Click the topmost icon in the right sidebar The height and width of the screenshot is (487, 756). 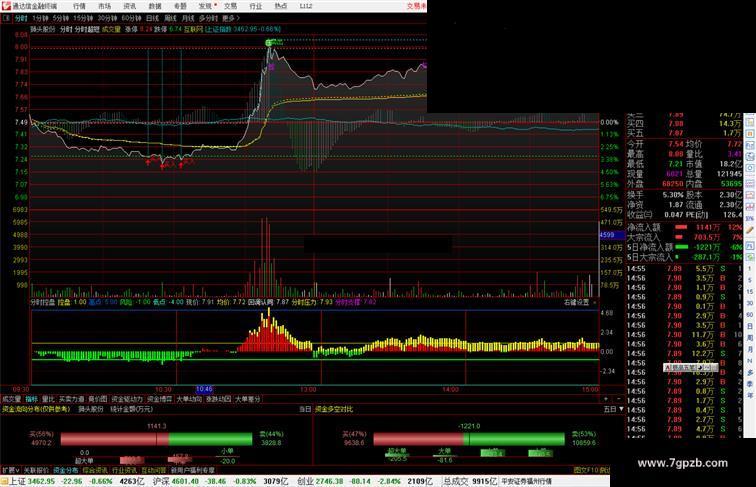tap(750, 121)
